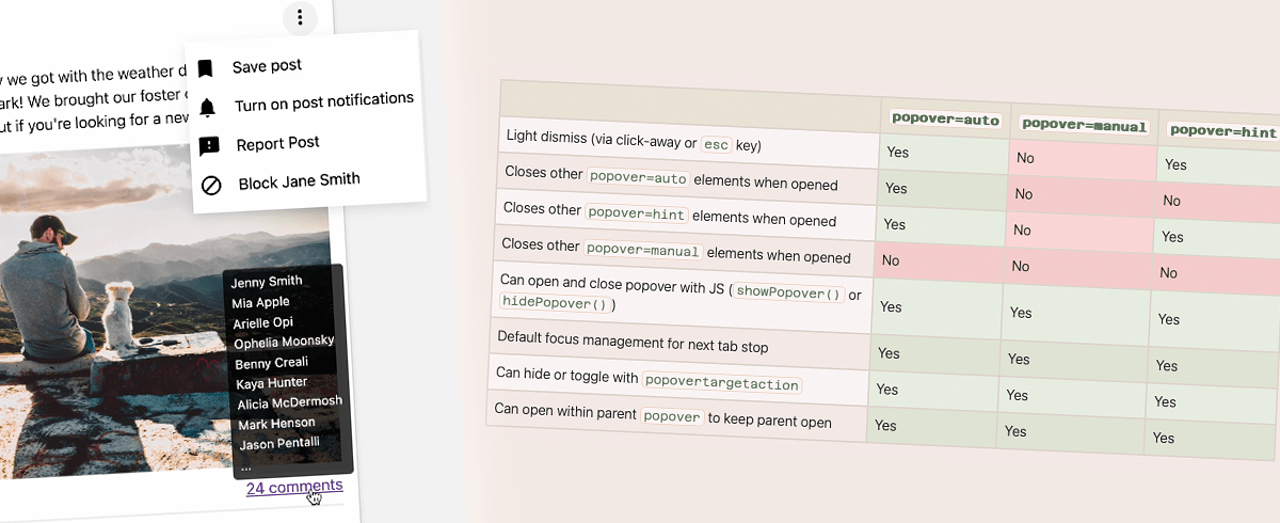Click the popovertargetaction code label
The height and width of the screenshot is (523, 1280).
pyautogui.click(x=722, y=384)
